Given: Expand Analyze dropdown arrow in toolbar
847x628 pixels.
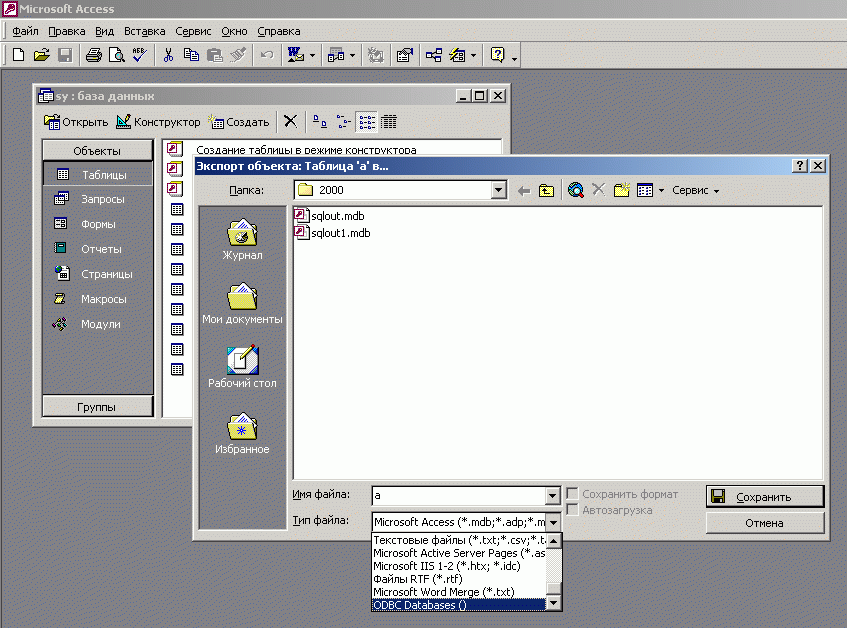Looking at the screenshot, I should [x=352, y=55].
